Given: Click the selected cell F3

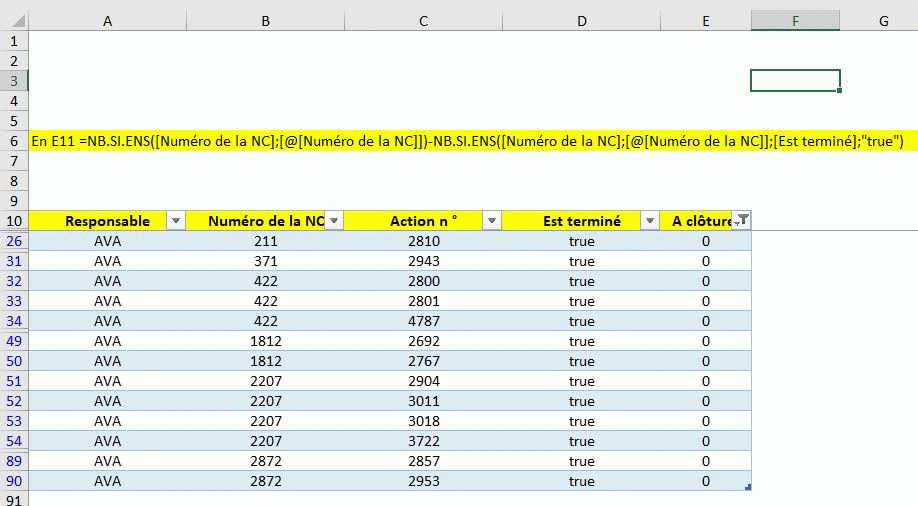Looking at the screenshot, I should pyautogui.click(x=796, y=81).
